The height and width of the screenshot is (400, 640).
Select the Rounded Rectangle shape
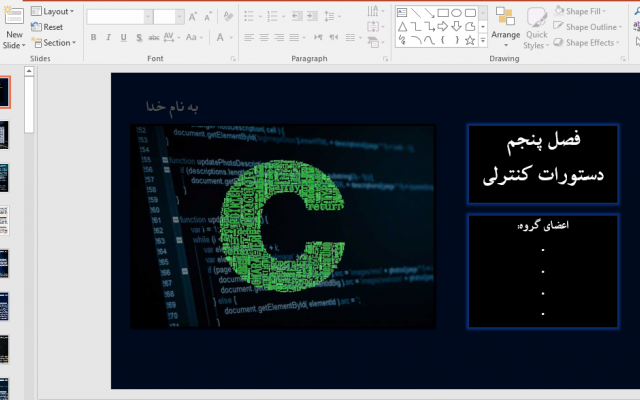[470, 13]
